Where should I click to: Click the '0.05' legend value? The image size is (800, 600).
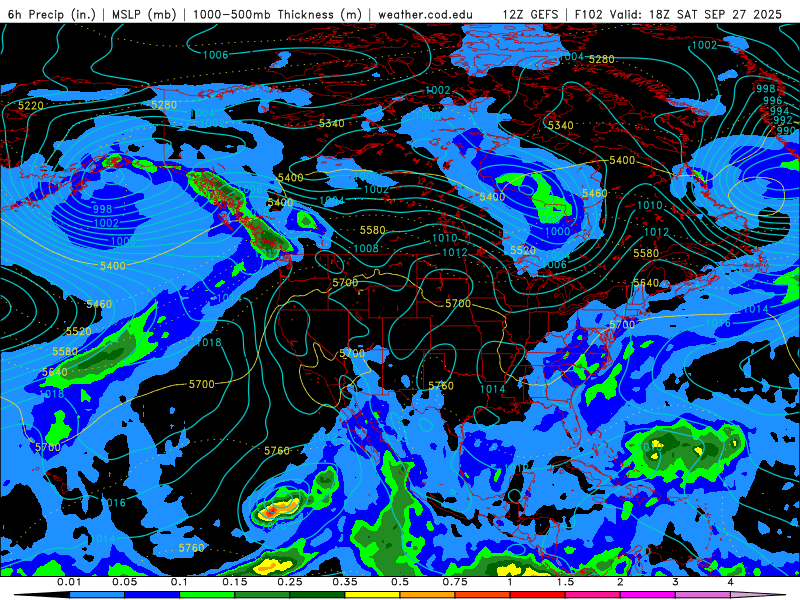pos(124,582)
